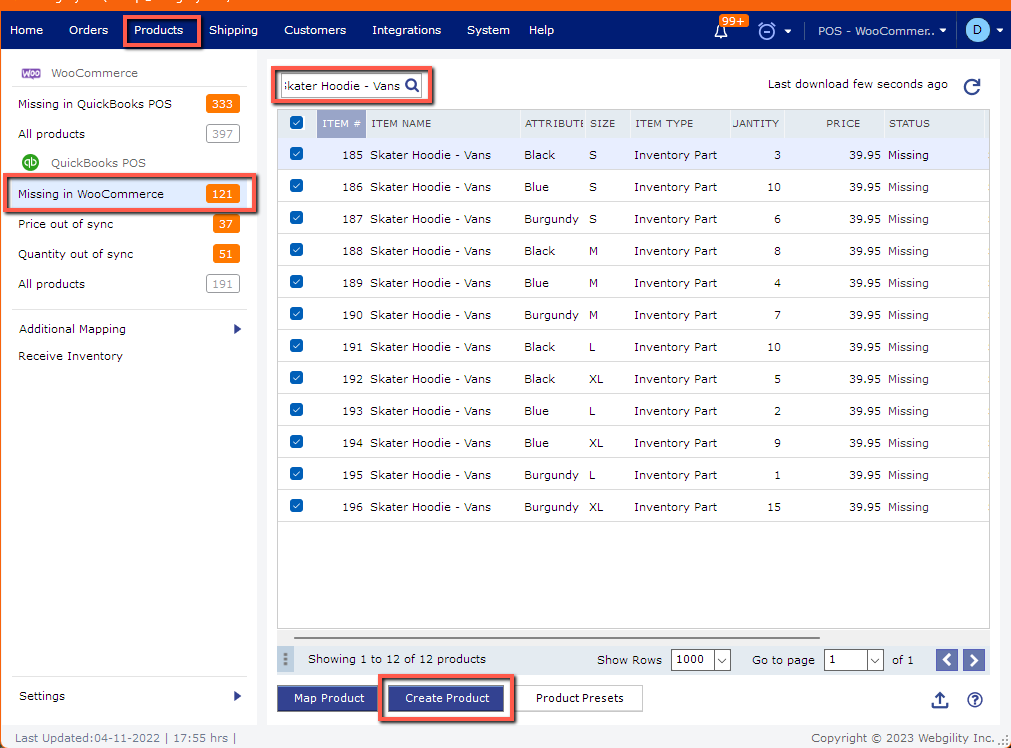Uncheck the checkbox for item 192
The height and width of the screenshot is (748, 1011).
point(297,377)
